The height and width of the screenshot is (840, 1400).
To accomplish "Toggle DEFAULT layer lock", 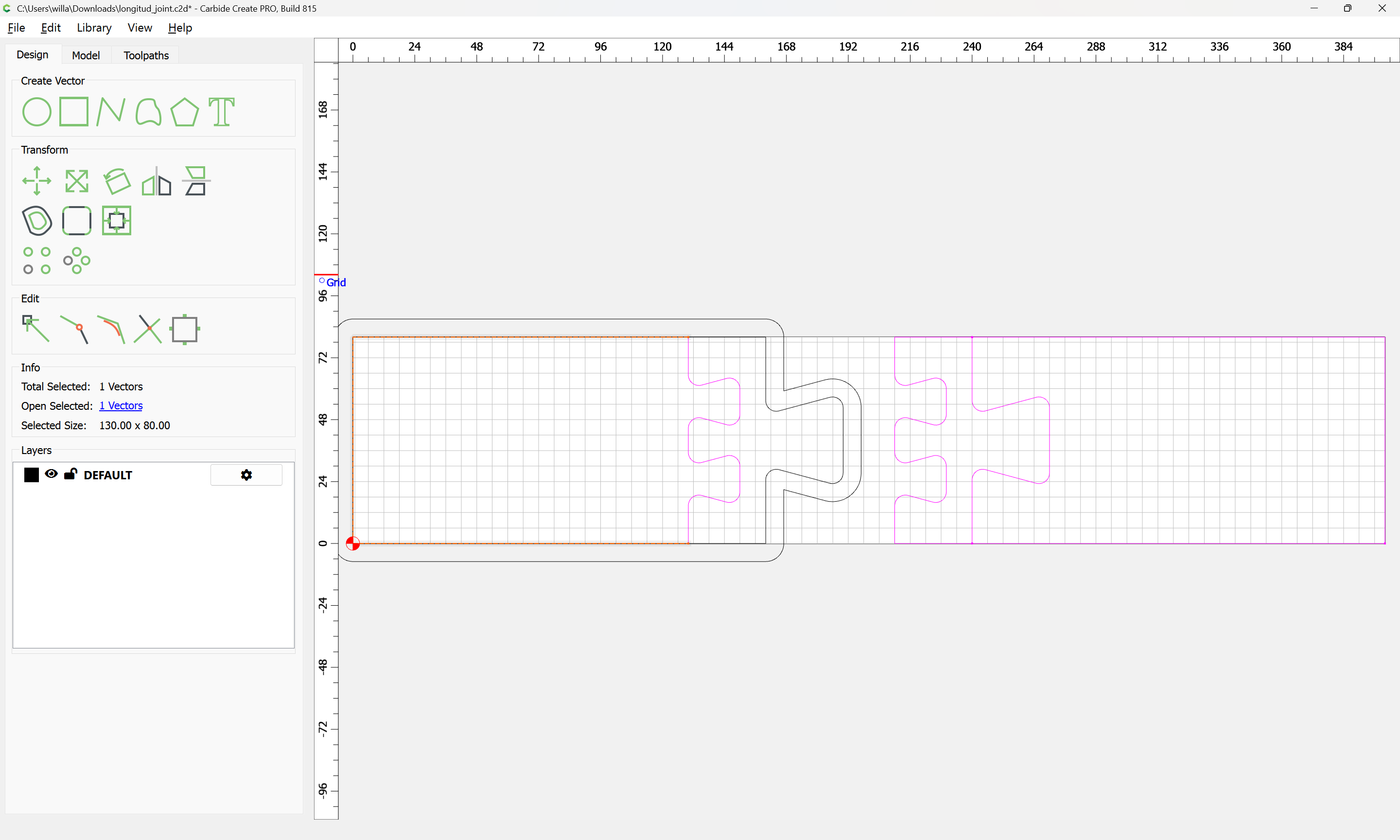I will (x=70, y=474).
